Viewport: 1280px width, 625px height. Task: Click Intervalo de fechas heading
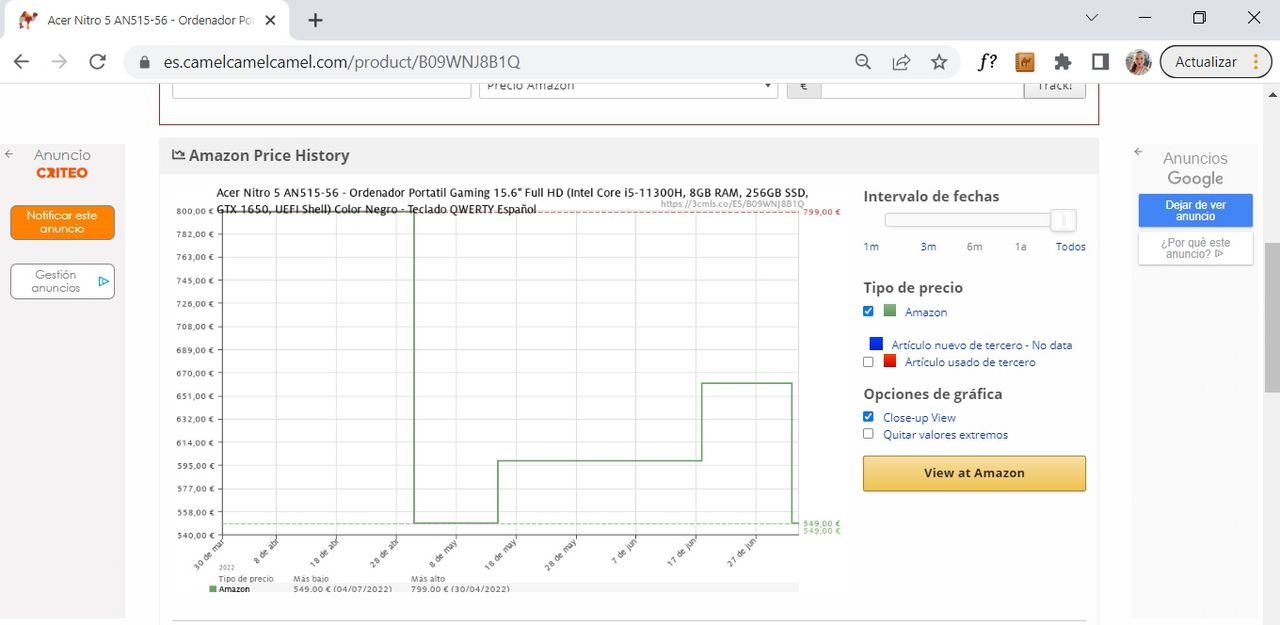click(x=931, y=197)
